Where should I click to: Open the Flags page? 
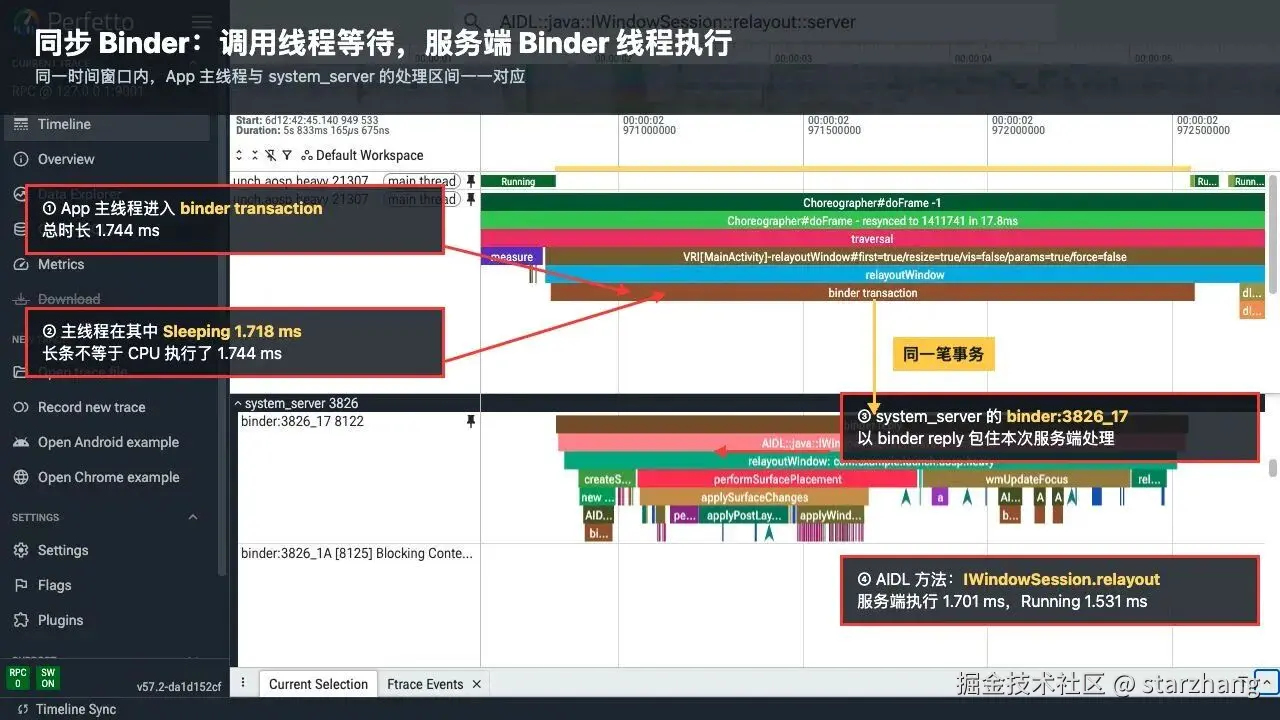(x=105, y=585)
